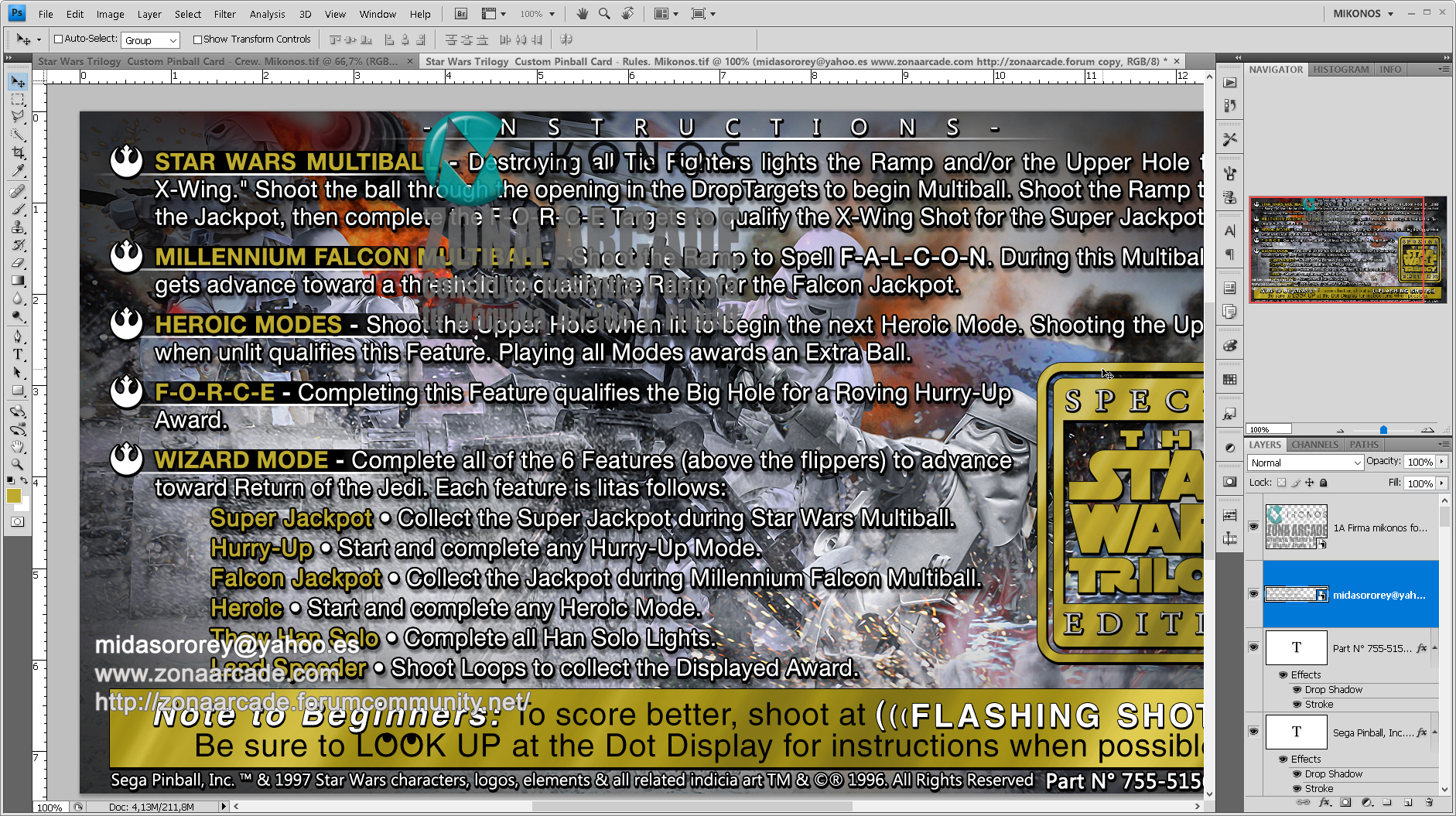Open the Auto-Select Group dropdown
The height and width of the screenshot is (816, 1456).
[151, 40]
